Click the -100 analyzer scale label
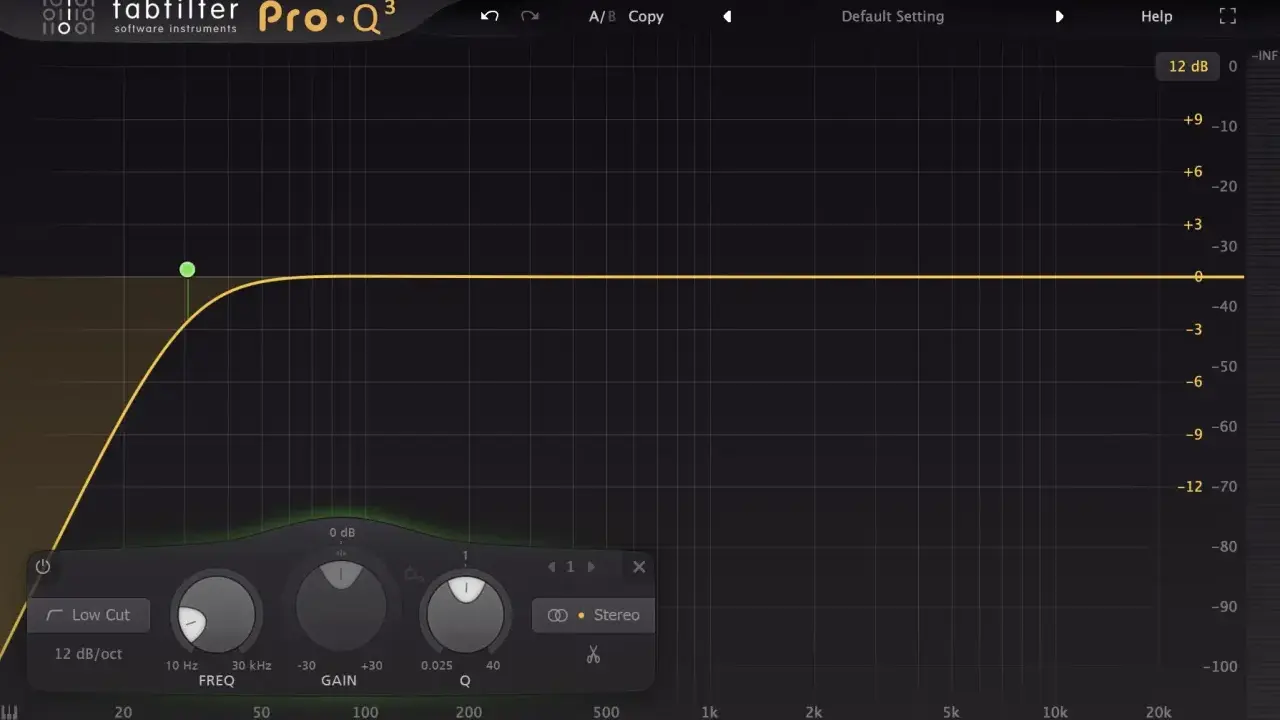The width and height of the screenshot is (1280, 720). (x=1221, y=667)
